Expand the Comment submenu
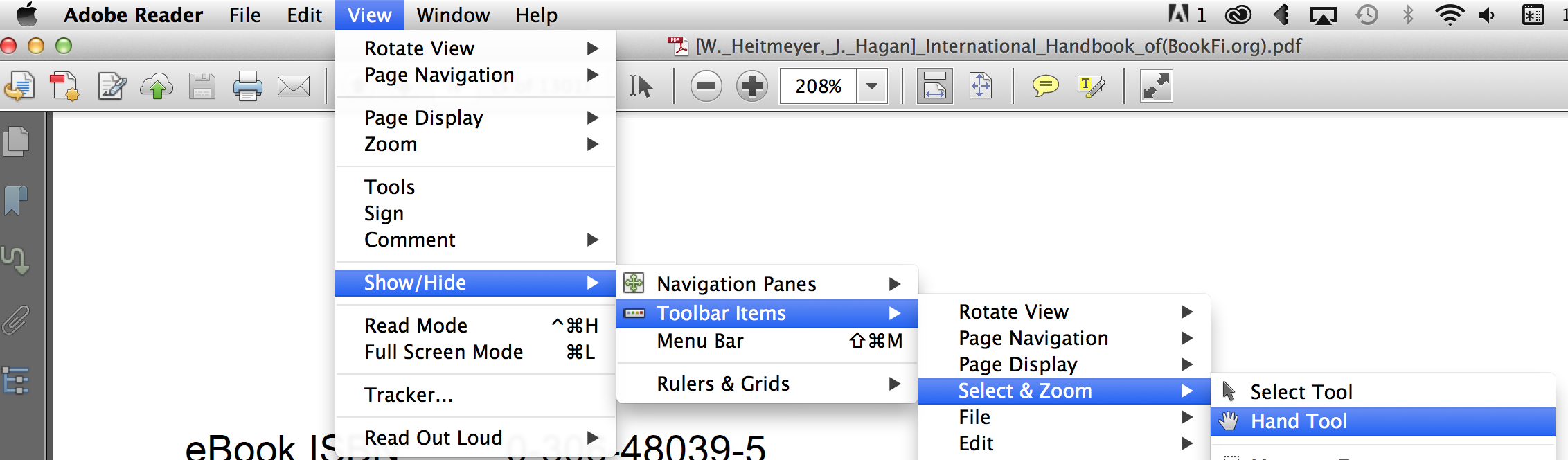This screenshot has height=460, width=1568. (x=476, y=240)
